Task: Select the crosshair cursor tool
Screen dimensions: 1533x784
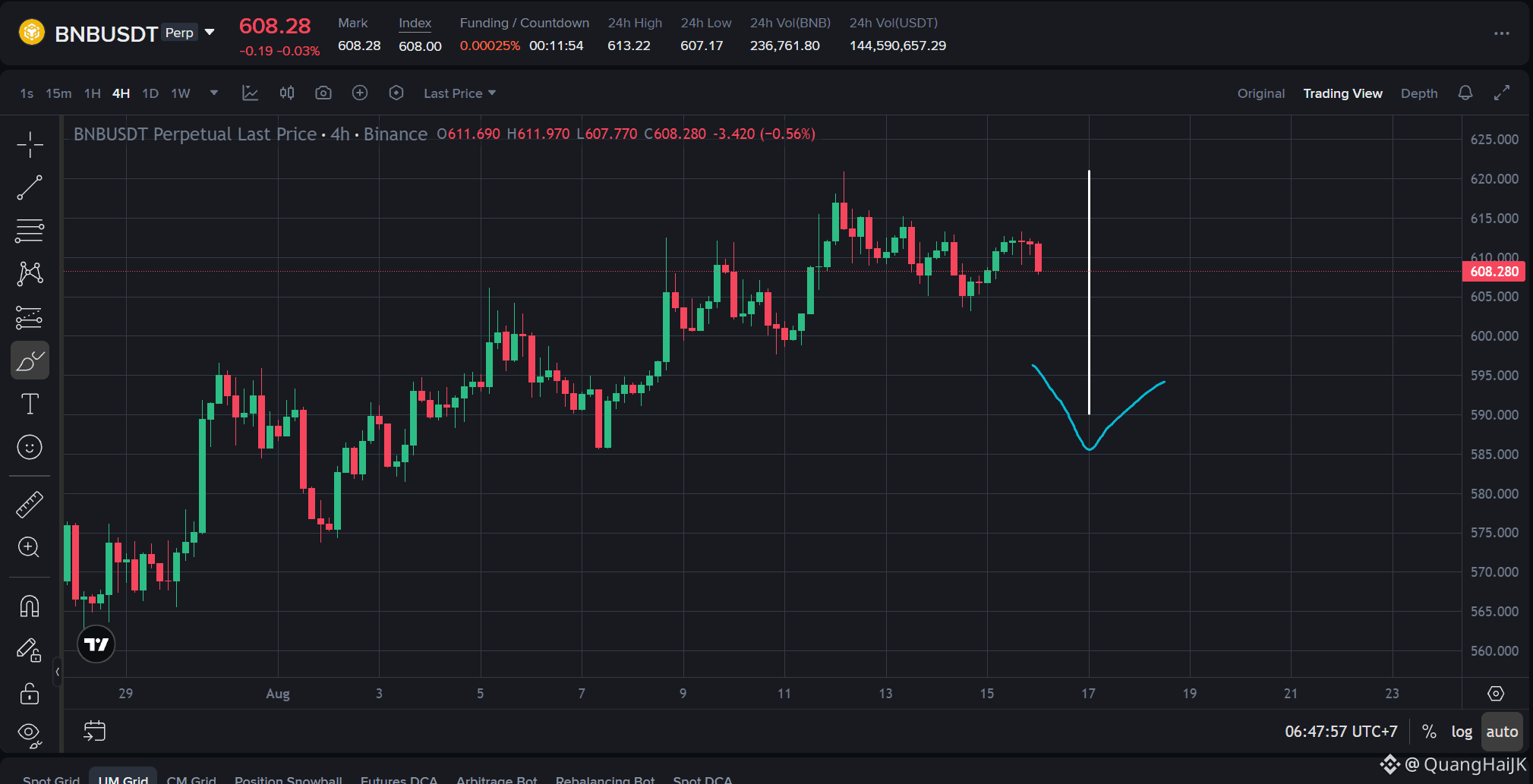Action: point(30,144)
